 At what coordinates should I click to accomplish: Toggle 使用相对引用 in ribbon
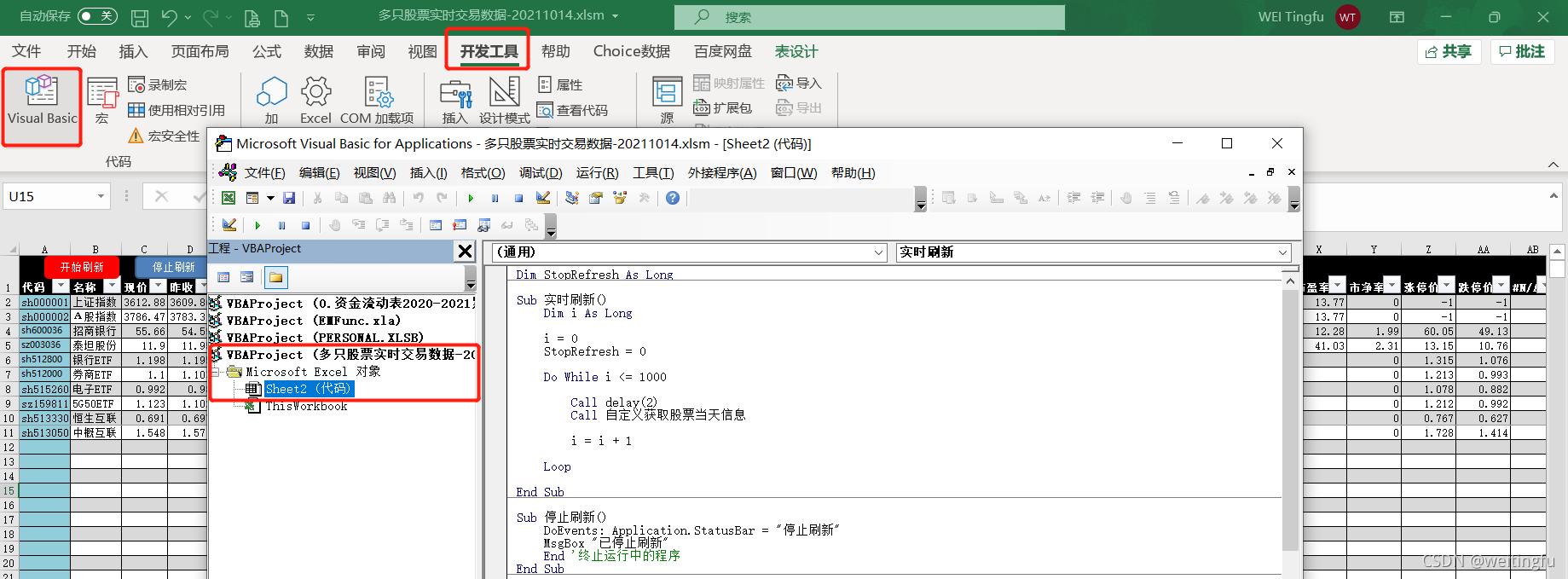pos(176,110)
